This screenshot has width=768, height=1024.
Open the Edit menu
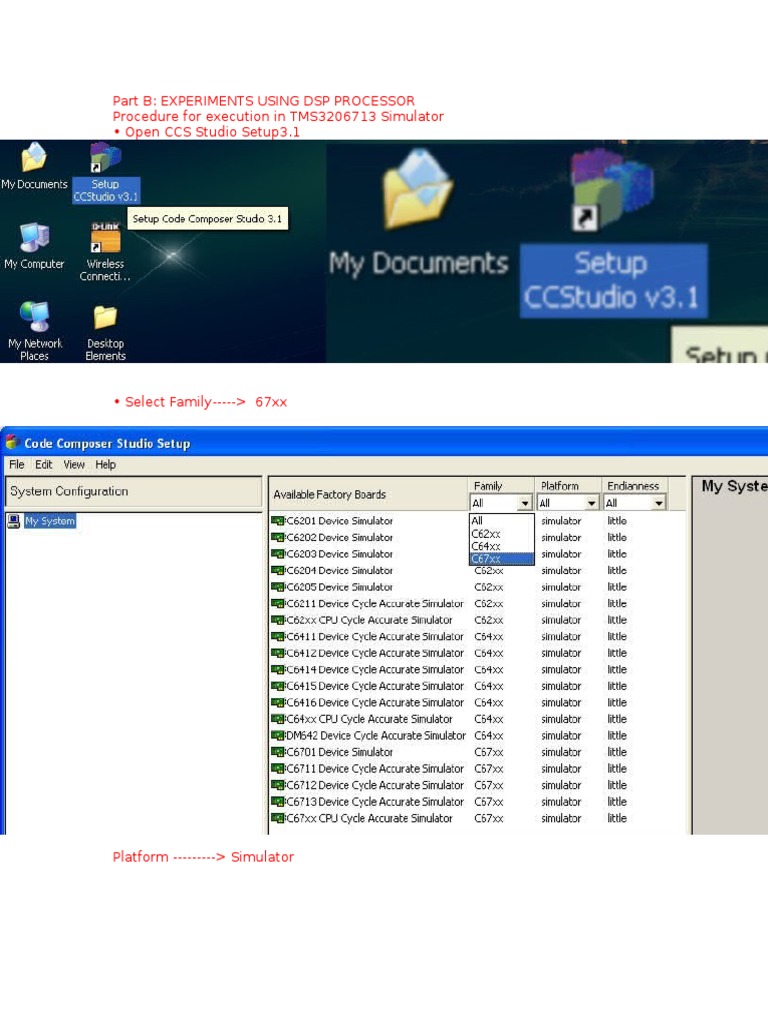(x=44, y=465)
